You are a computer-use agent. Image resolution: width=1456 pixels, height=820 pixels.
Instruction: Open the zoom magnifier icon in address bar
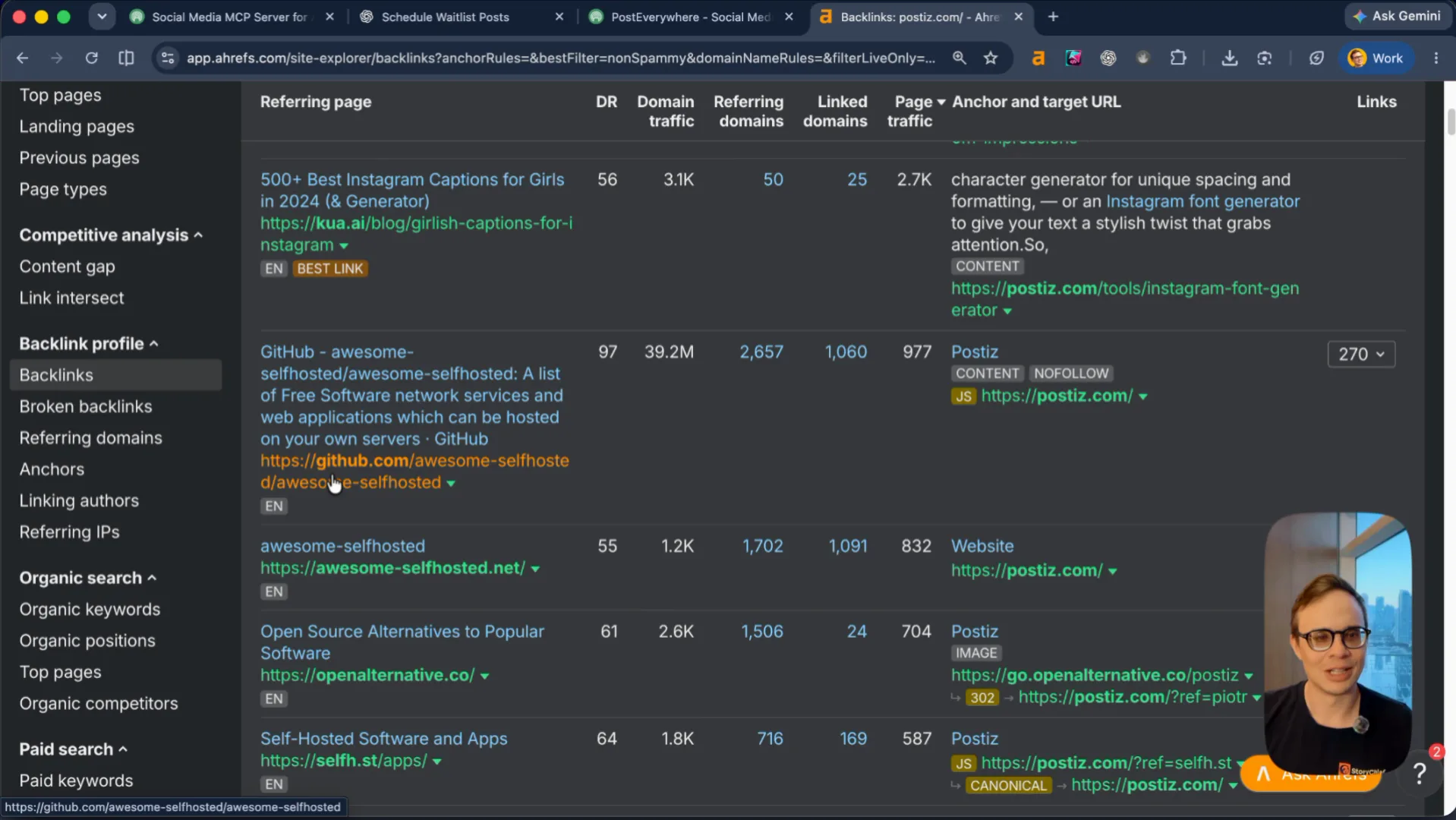(x=960, y=58)
